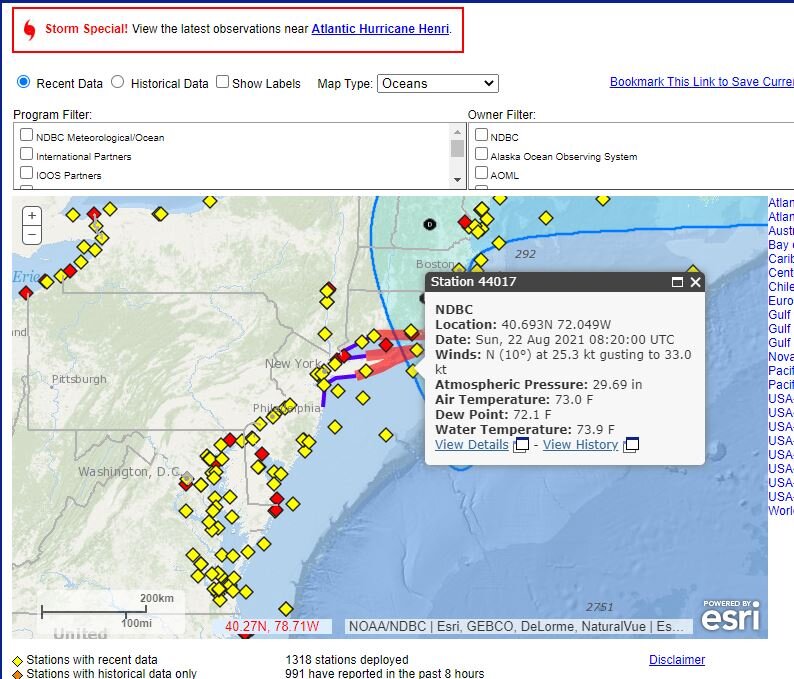Click the red hurricane symbol icon
The height and width of the screenshot is (679, 794).
[29, 30]
